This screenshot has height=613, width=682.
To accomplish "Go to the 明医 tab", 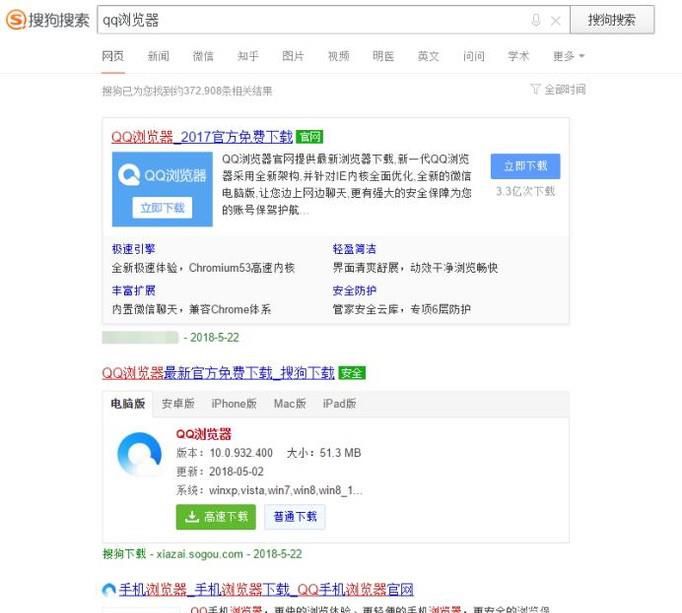I will [x=383, y=56].
